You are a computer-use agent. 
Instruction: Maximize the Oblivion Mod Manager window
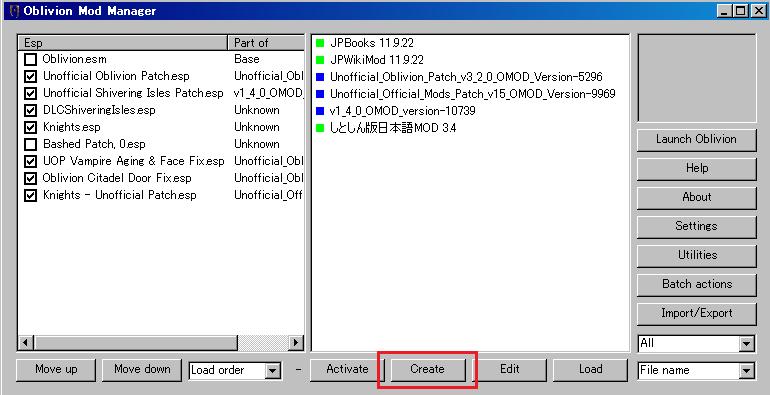tap(740, 11)
